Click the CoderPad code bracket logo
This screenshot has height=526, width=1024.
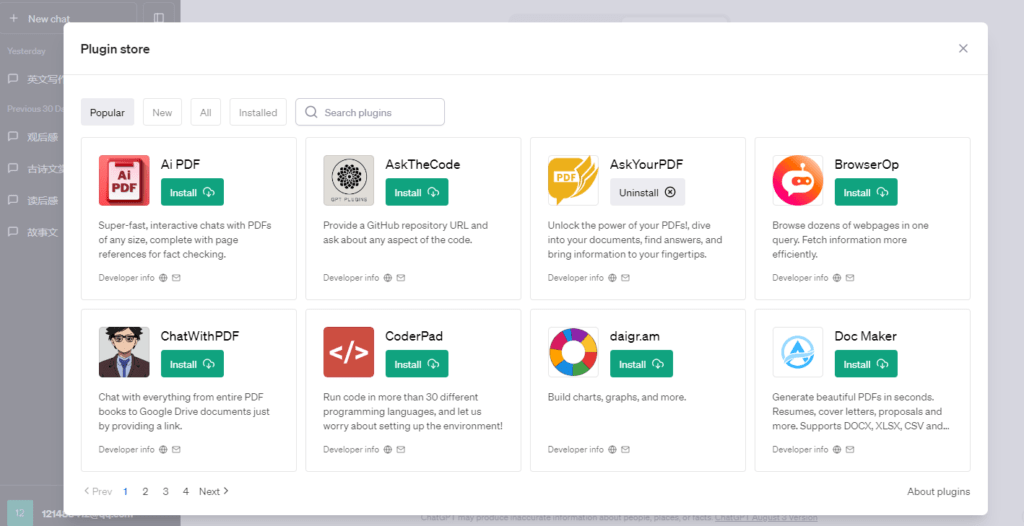pos(349,352)
